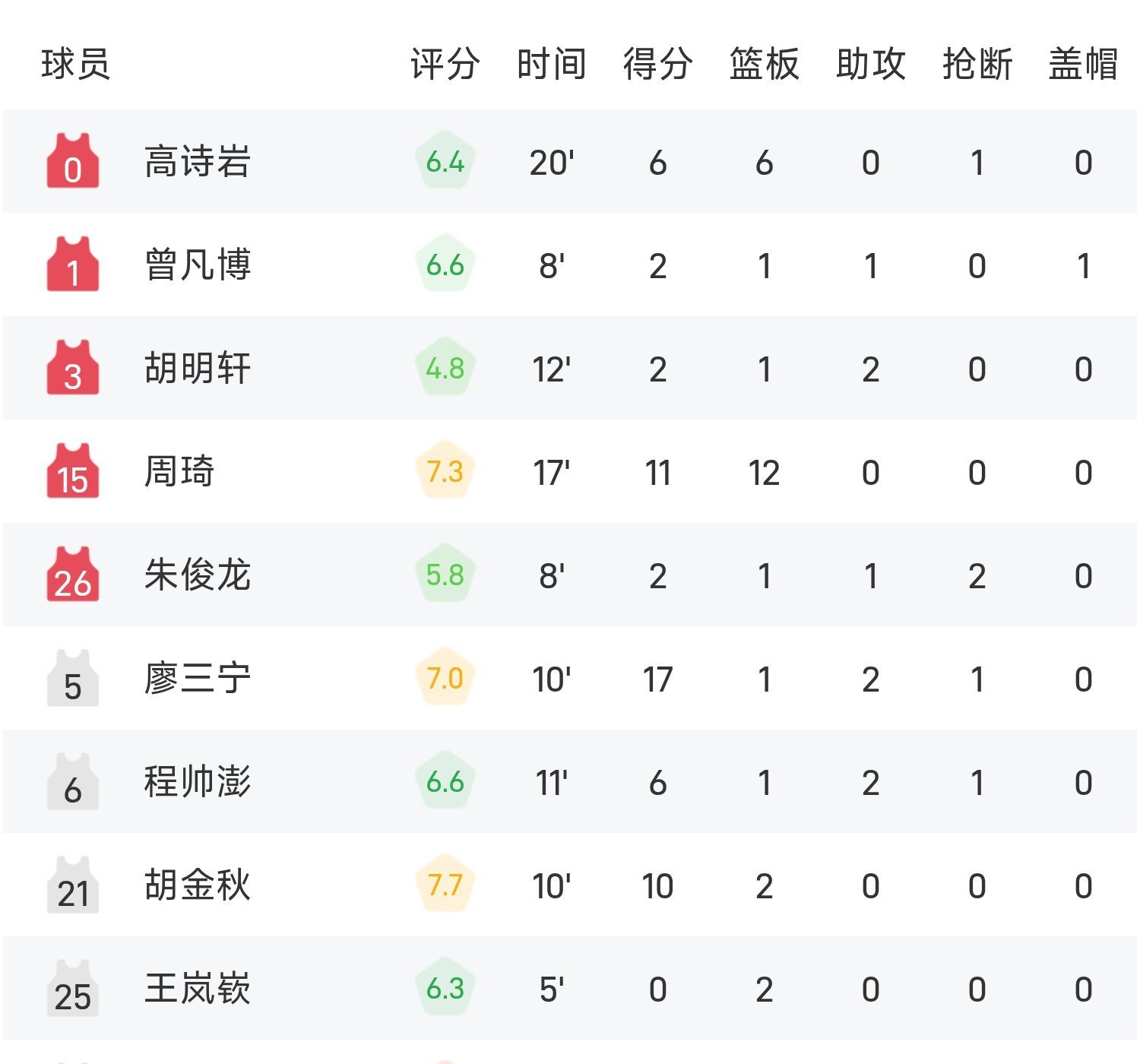Tap the gray number 21 jersey icon
This screenshot has width=1140, height=1064.
pos(73,885)
